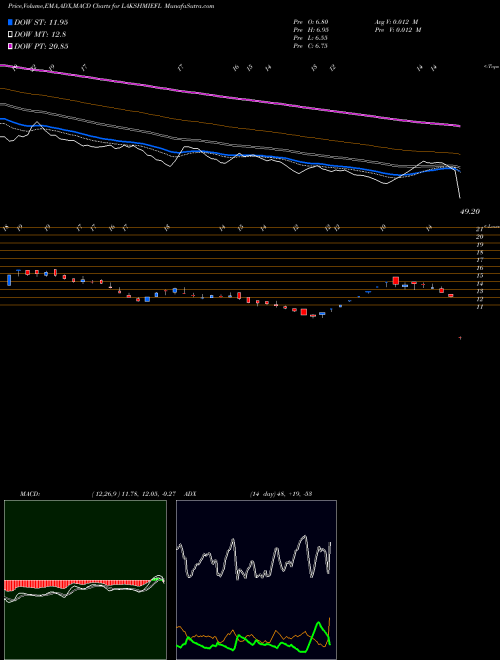Click the ADX panel title label

(x=190, y=494)
